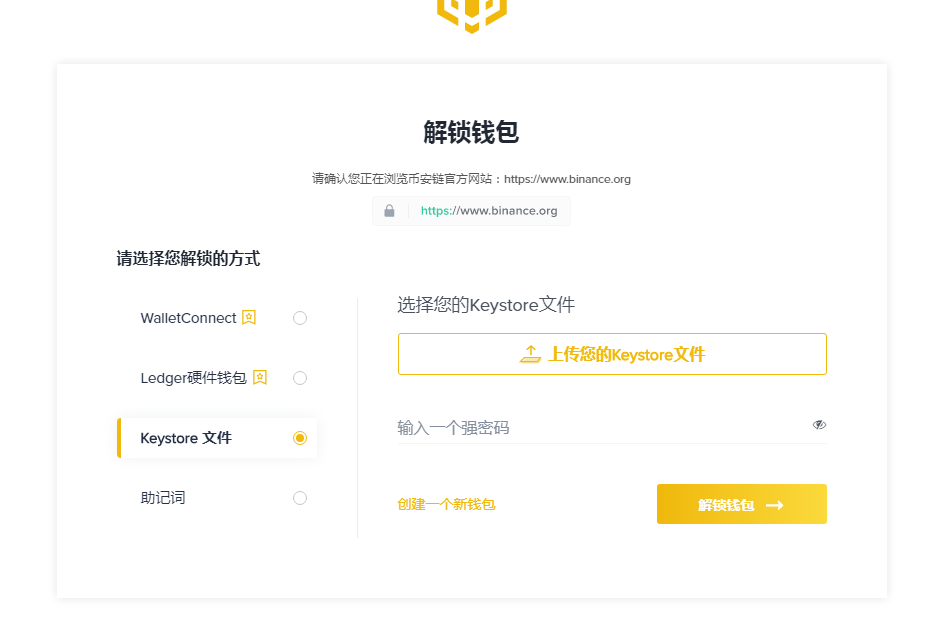
Task: Select the 助记词 radio button
Action: (x=300, y=498)
